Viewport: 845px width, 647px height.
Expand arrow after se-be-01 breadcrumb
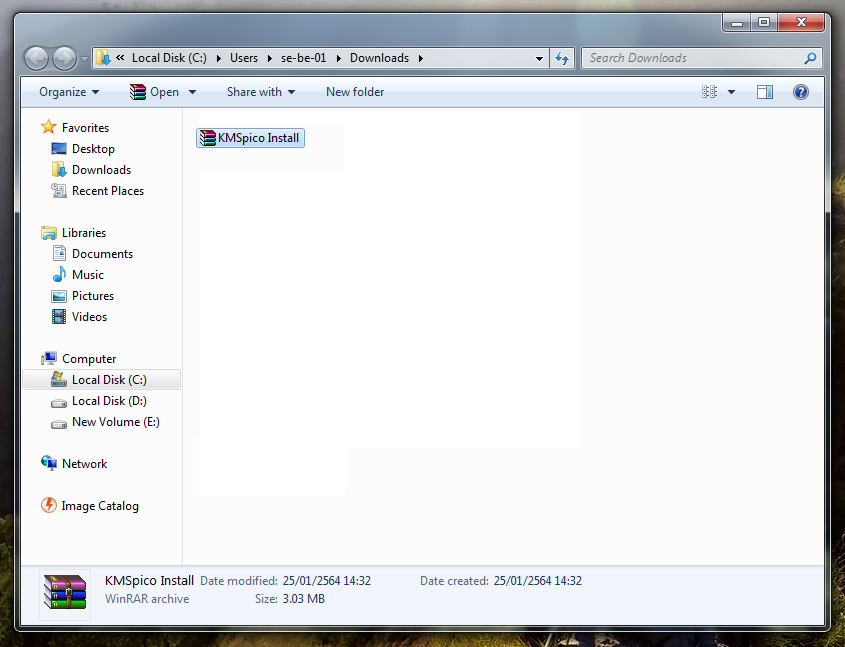click(338, 58)
